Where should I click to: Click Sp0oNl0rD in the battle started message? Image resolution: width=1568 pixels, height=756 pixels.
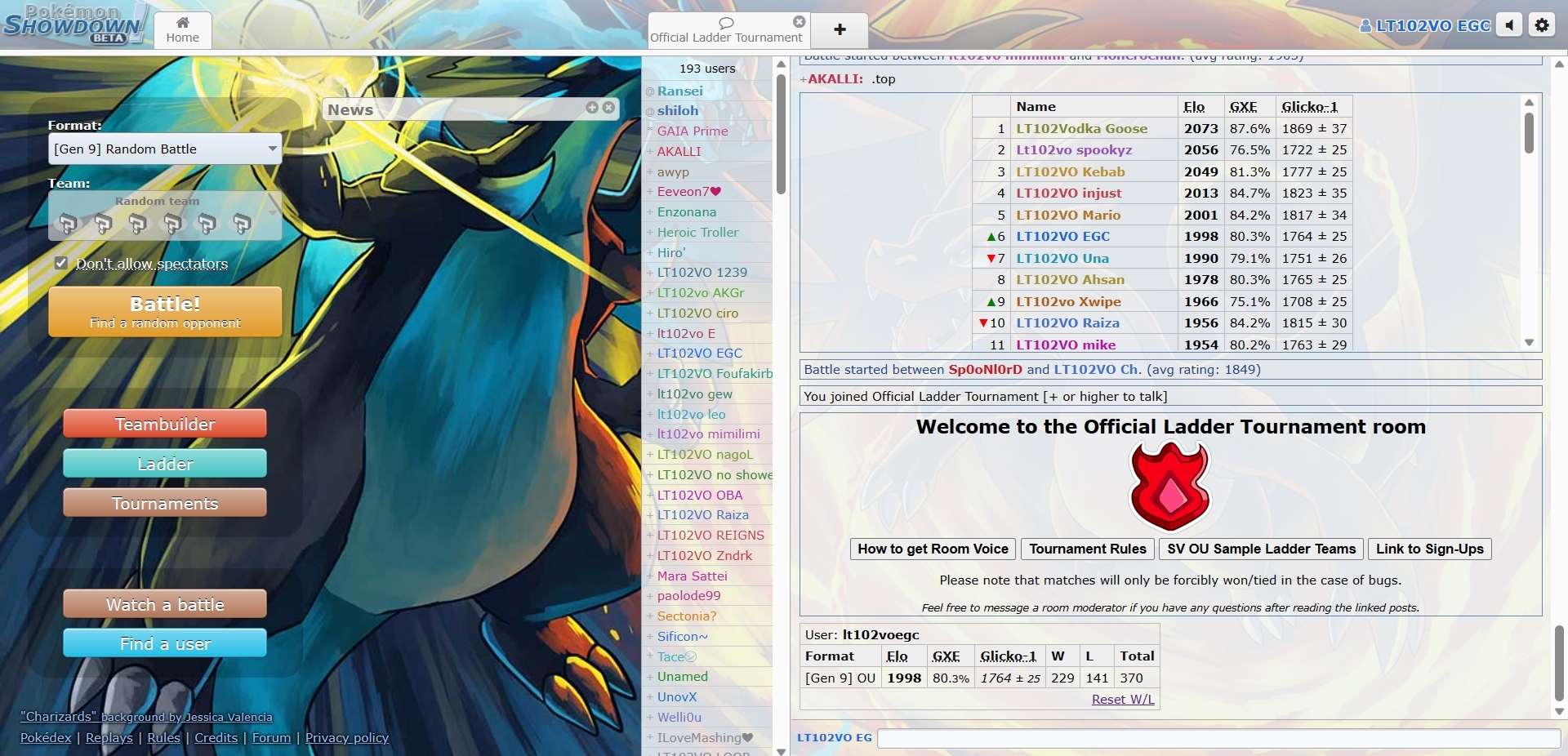[985, 370]
